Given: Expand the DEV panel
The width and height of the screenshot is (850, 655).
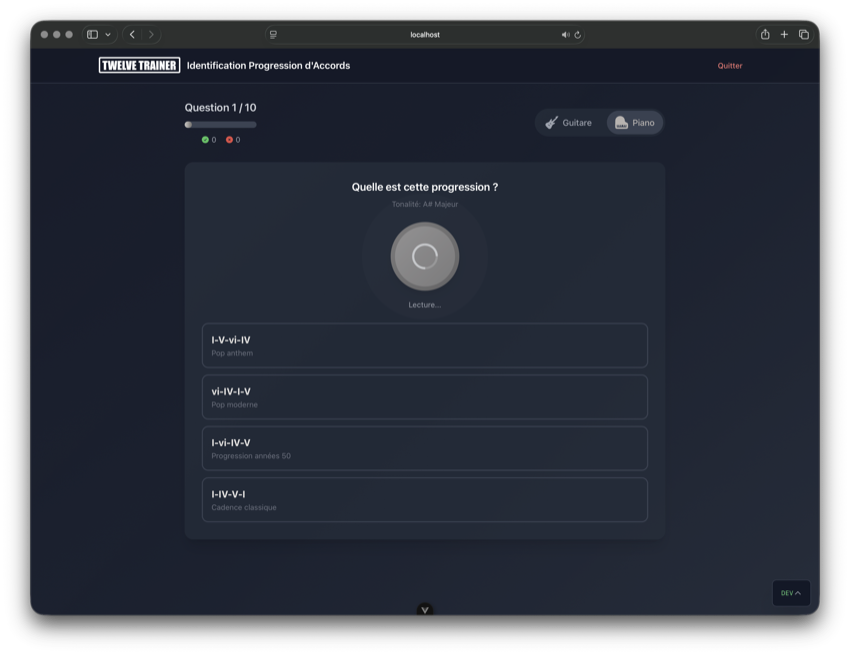Looking at the screenshot, I should tap(790, 593).
